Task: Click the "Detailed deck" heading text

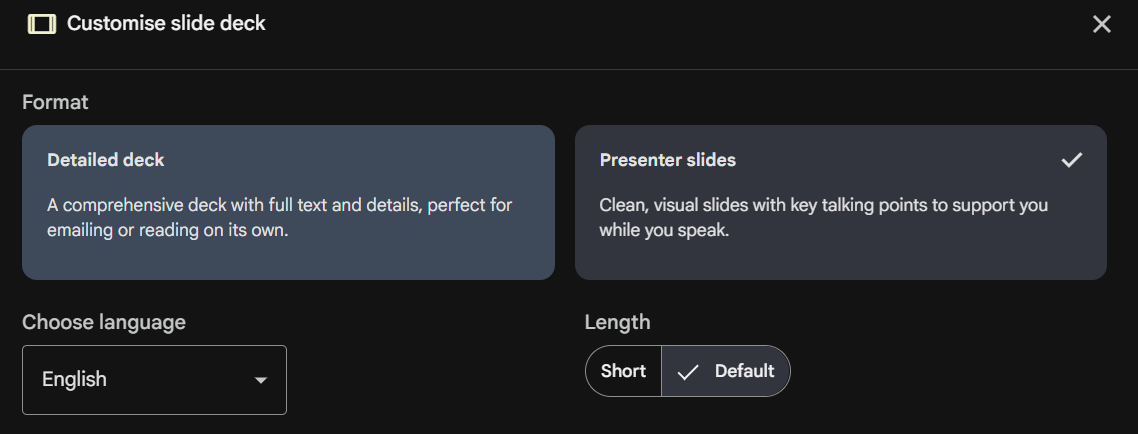Action: 106,160
